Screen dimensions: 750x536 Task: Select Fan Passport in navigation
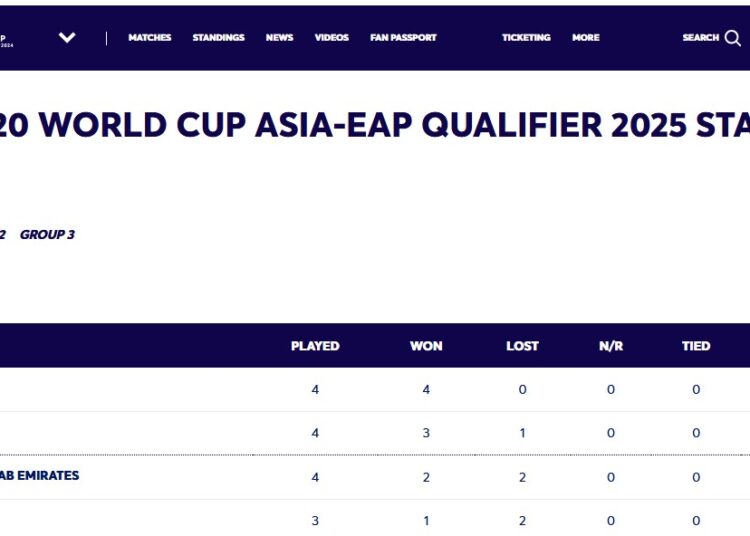pos(403,38)
